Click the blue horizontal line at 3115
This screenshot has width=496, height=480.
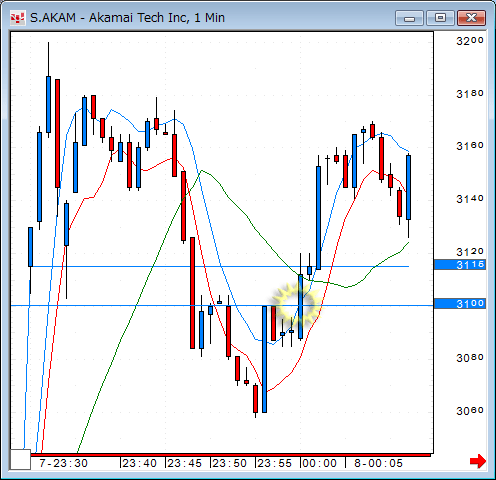219,266
